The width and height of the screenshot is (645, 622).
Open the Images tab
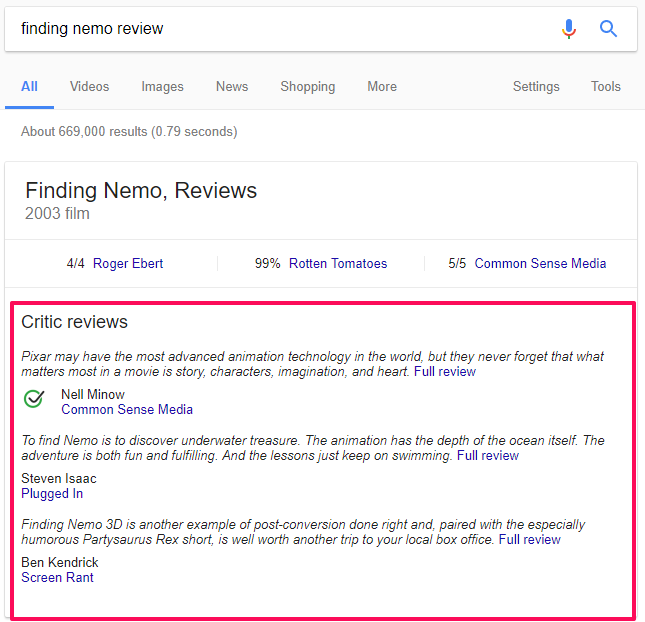162,86
